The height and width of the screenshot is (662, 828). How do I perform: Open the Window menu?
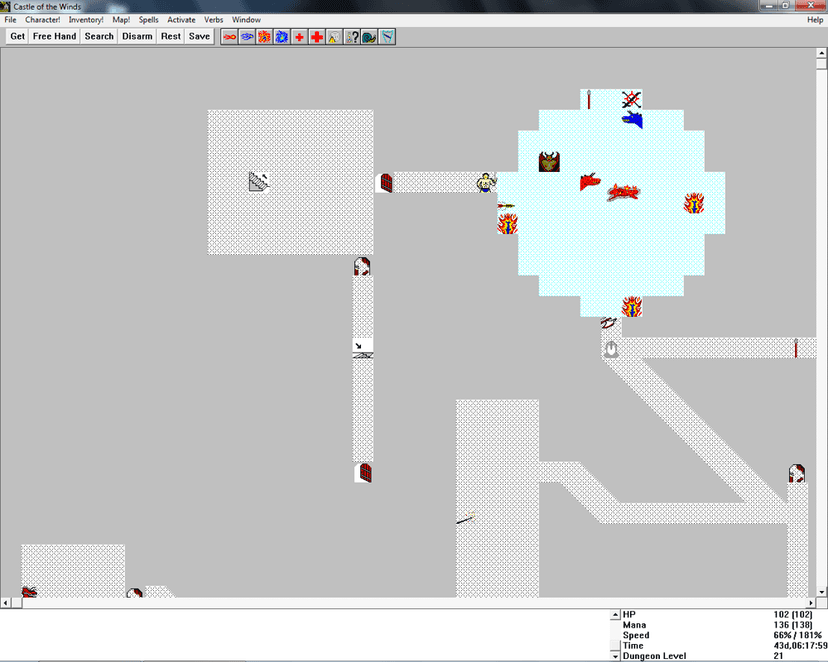coord(246,20)
